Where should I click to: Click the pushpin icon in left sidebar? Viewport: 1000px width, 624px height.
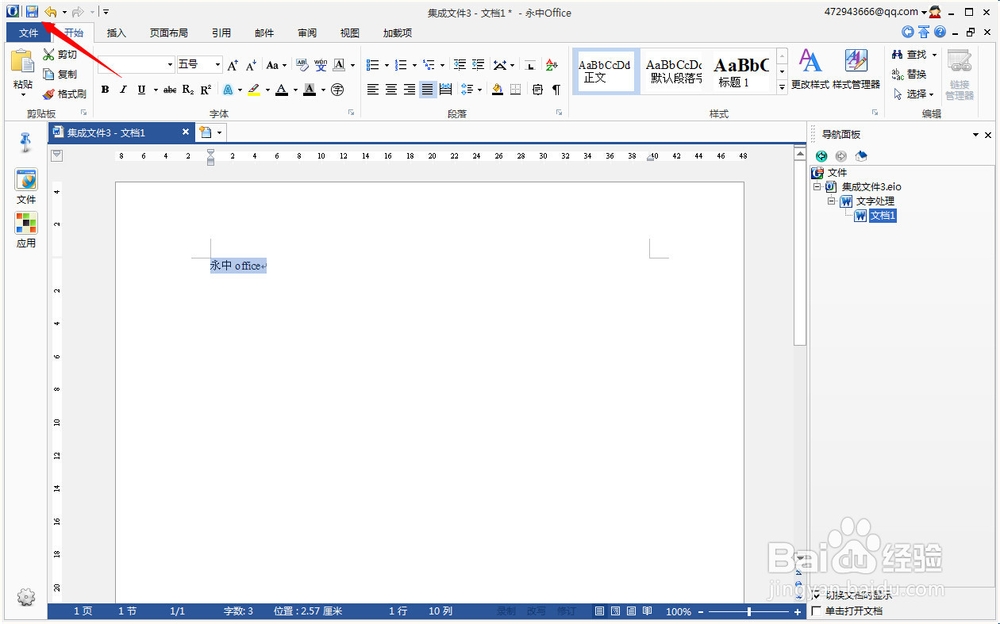[26, 142]
